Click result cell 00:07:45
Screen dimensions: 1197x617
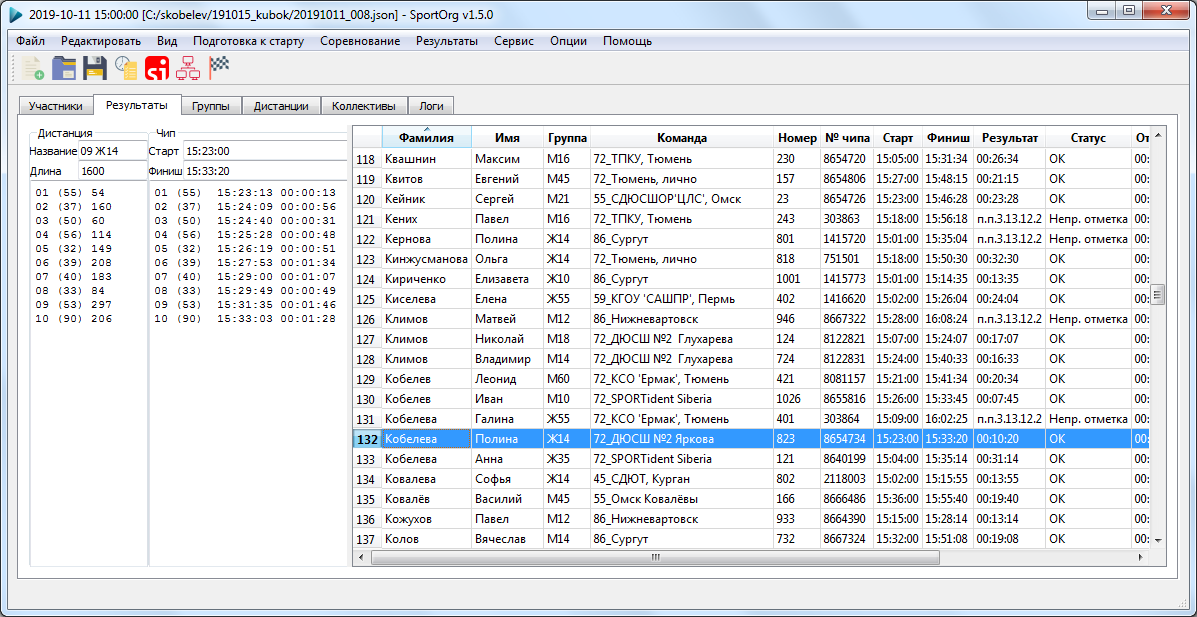1009,399
